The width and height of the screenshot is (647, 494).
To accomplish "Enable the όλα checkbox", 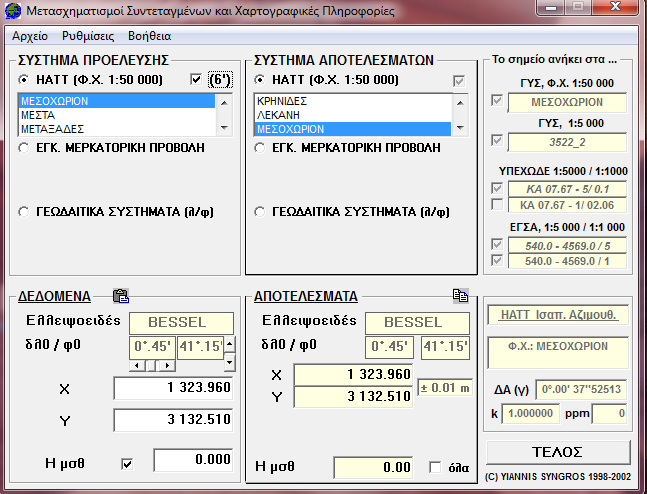I will click(x=435, y=467).
